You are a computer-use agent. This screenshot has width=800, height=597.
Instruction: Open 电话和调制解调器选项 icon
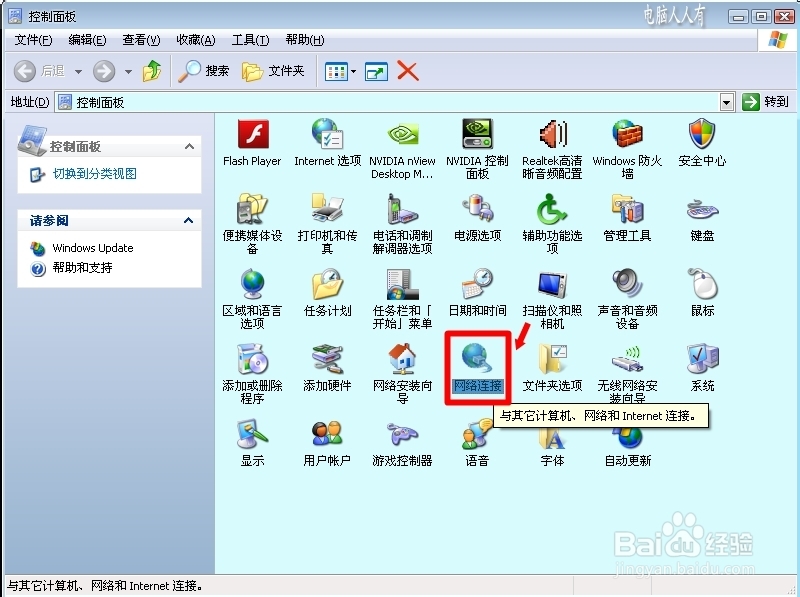click(402, 209)
